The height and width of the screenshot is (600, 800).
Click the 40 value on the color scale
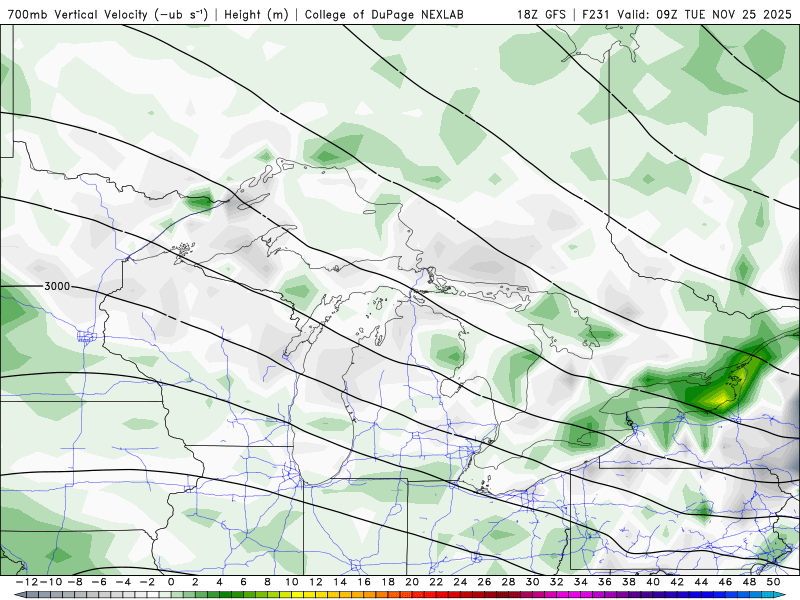[653, 582]
